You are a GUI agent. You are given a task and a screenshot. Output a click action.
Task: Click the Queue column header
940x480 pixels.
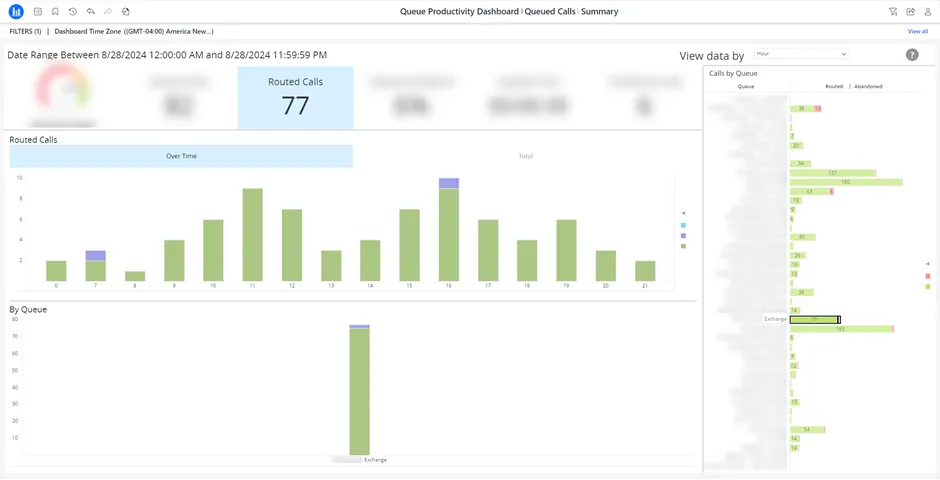pyautogui.click(x=746, y=86)
